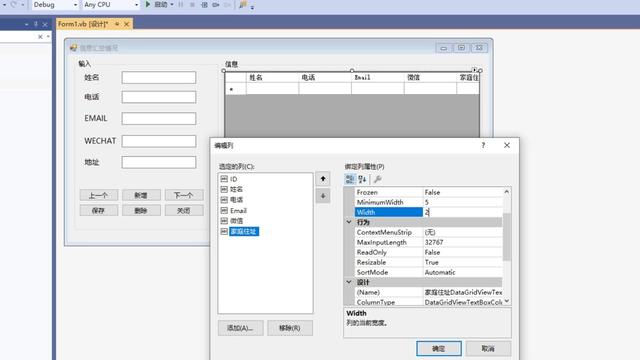
Task: Switch property grid to Alphabetical sort
Action: click(362, 179)
